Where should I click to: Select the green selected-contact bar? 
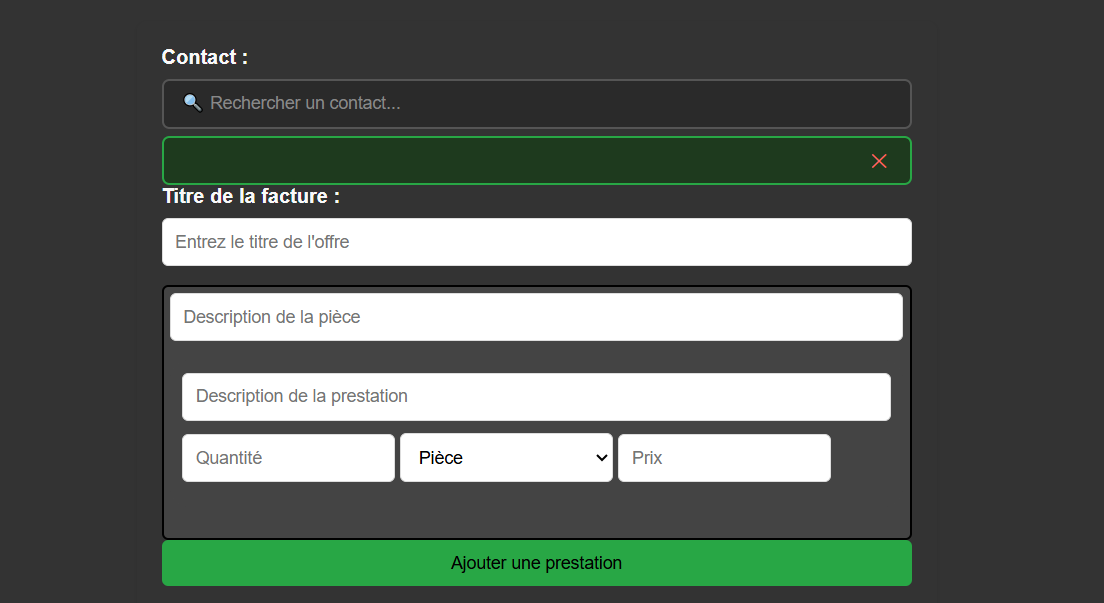[x=514, y=161]
